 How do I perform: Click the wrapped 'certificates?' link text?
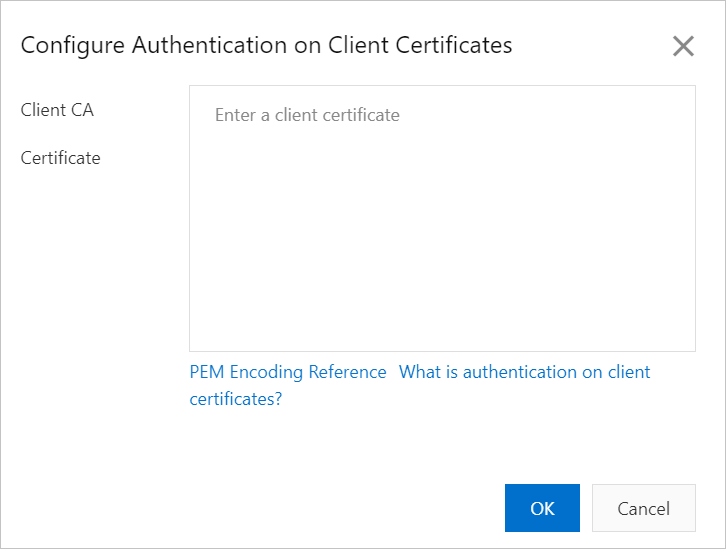coord(236,399)
